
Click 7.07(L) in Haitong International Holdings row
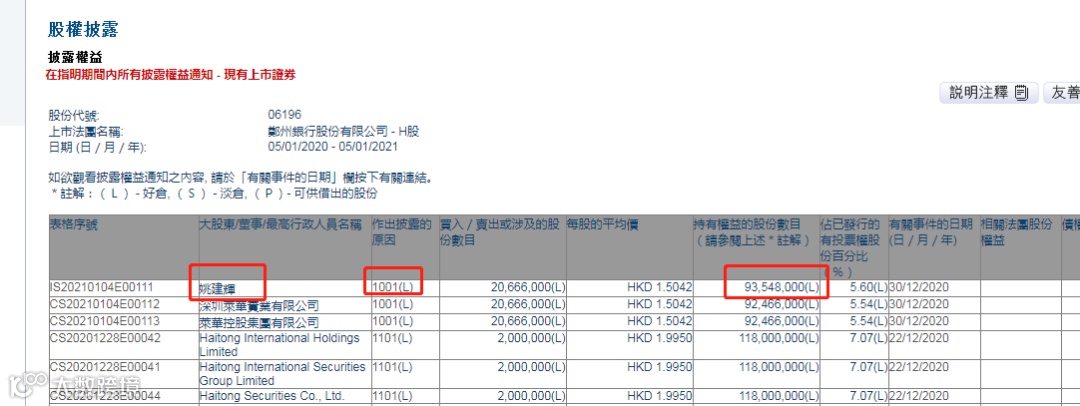pyautogui.click(x=870, y=338)
